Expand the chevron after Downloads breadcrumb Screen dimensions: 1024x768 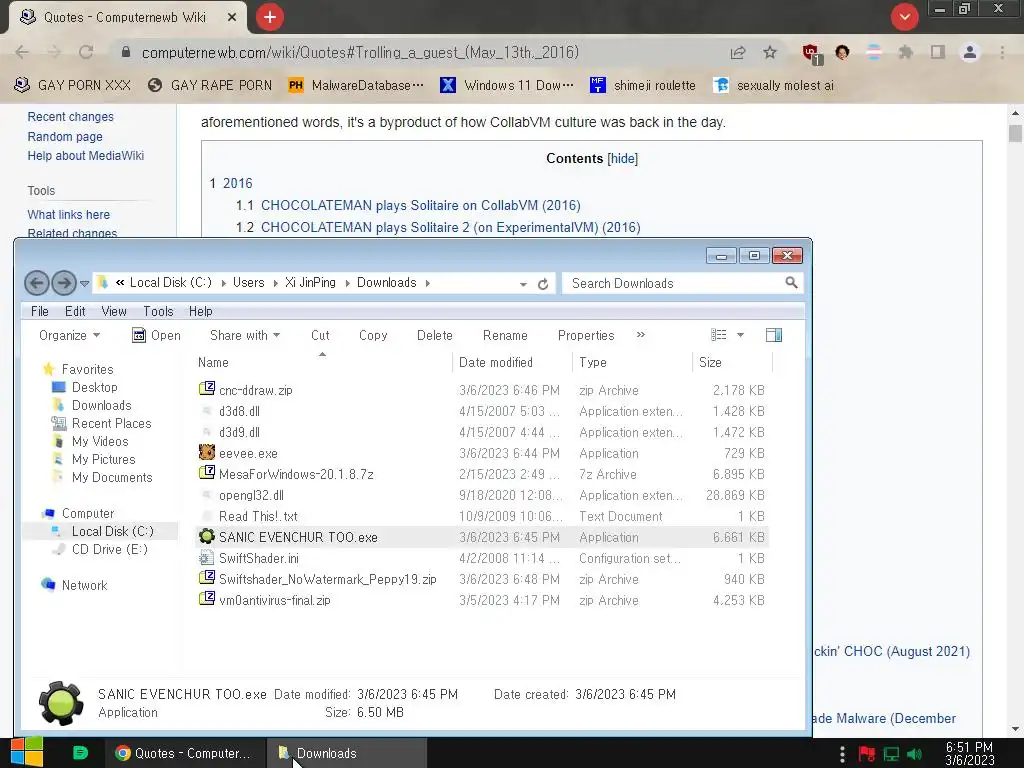(428, 283)
